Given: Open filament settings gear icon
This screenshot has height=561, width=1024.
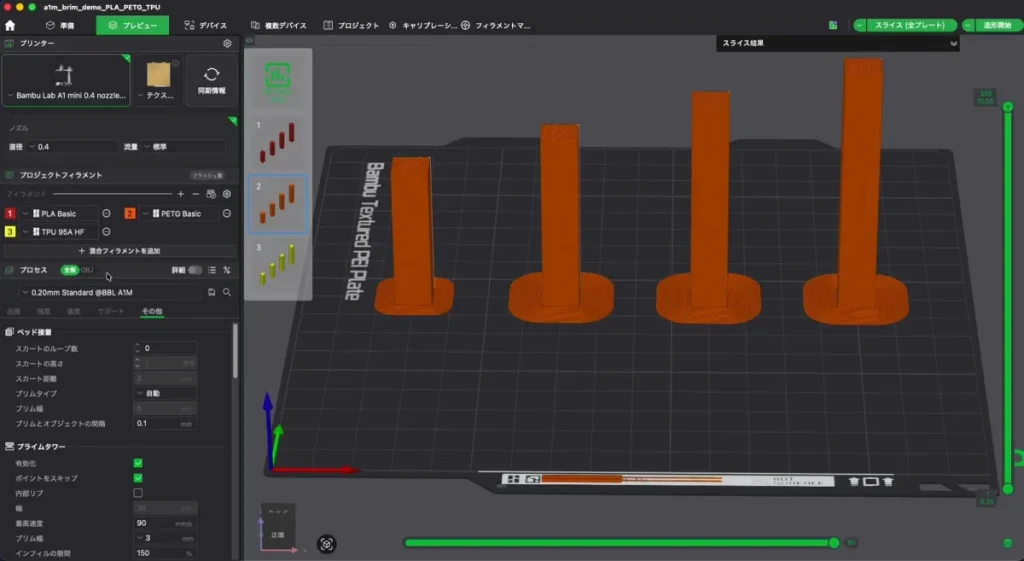Looking at the screenshot, I should pos(227,194).
